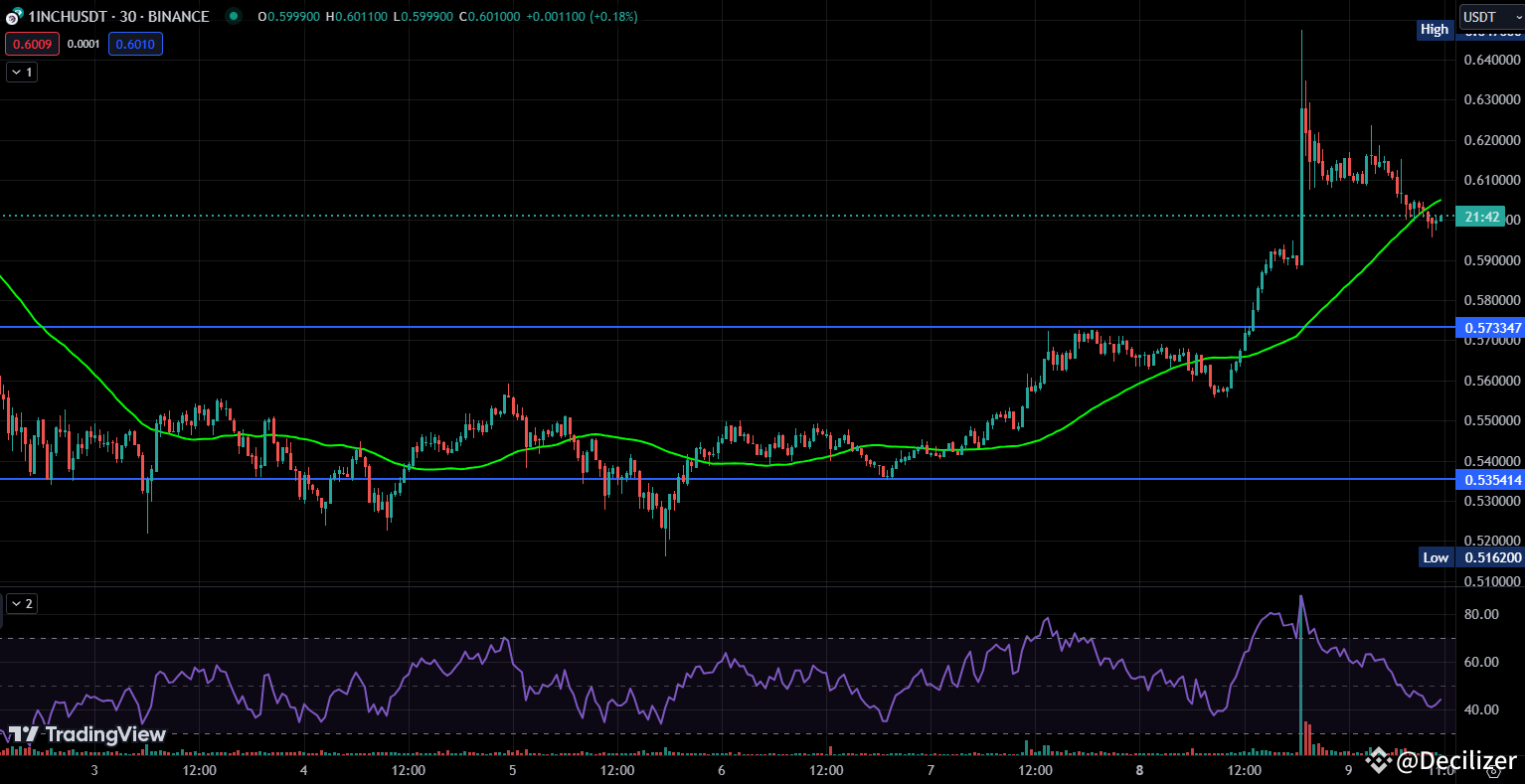Screen dimensions: 1525x784
Task: Click the green market status dot
Action: tap(232, 16)
